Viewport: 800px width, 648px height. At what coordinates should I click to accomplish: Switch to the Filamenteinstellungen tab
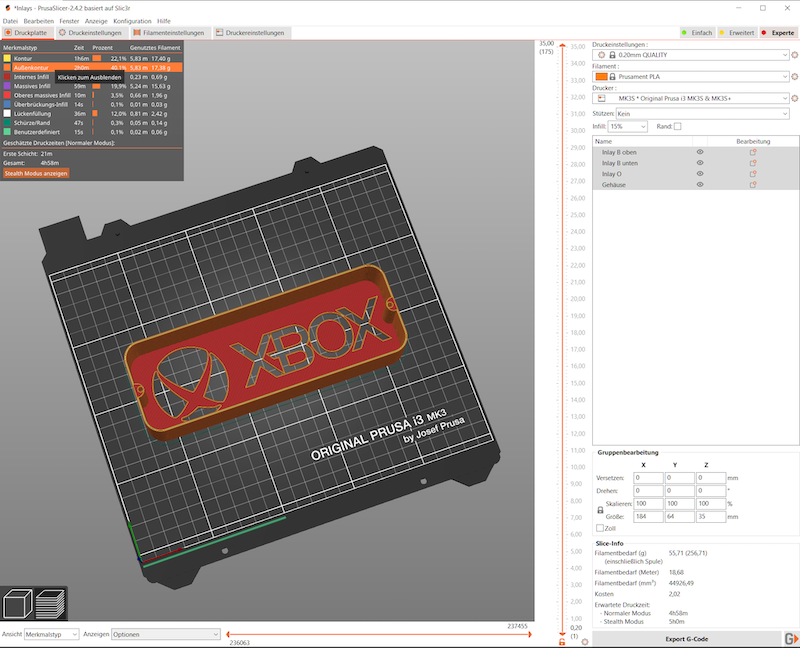(169, 33)
